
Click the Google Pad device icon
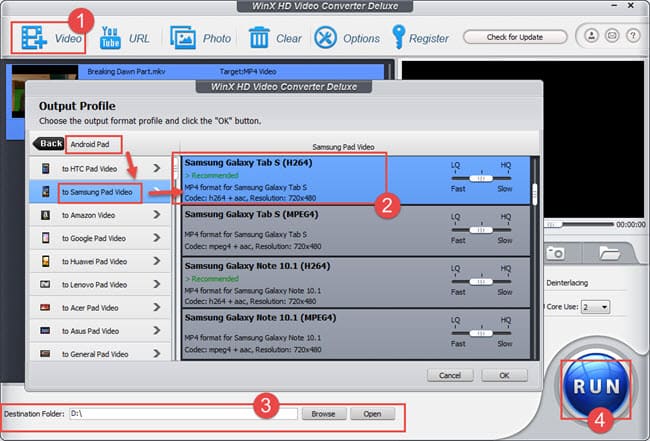pyautogui.click(x=45, y=238)
